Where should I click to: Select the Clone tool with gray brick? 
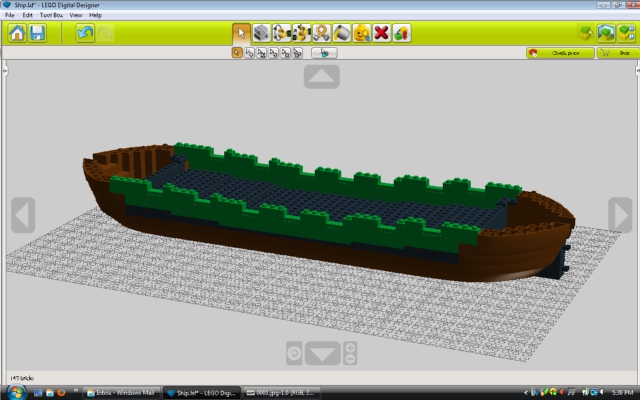pos(262,33)
